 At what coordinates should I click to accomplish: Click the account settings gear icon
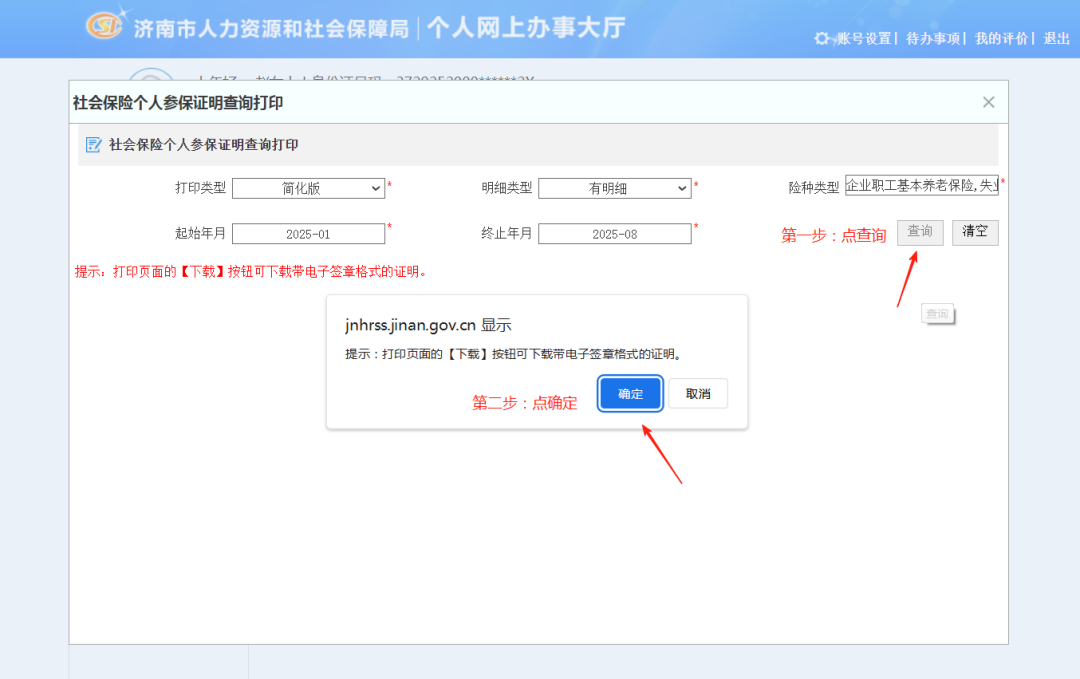tap(822, 39)
